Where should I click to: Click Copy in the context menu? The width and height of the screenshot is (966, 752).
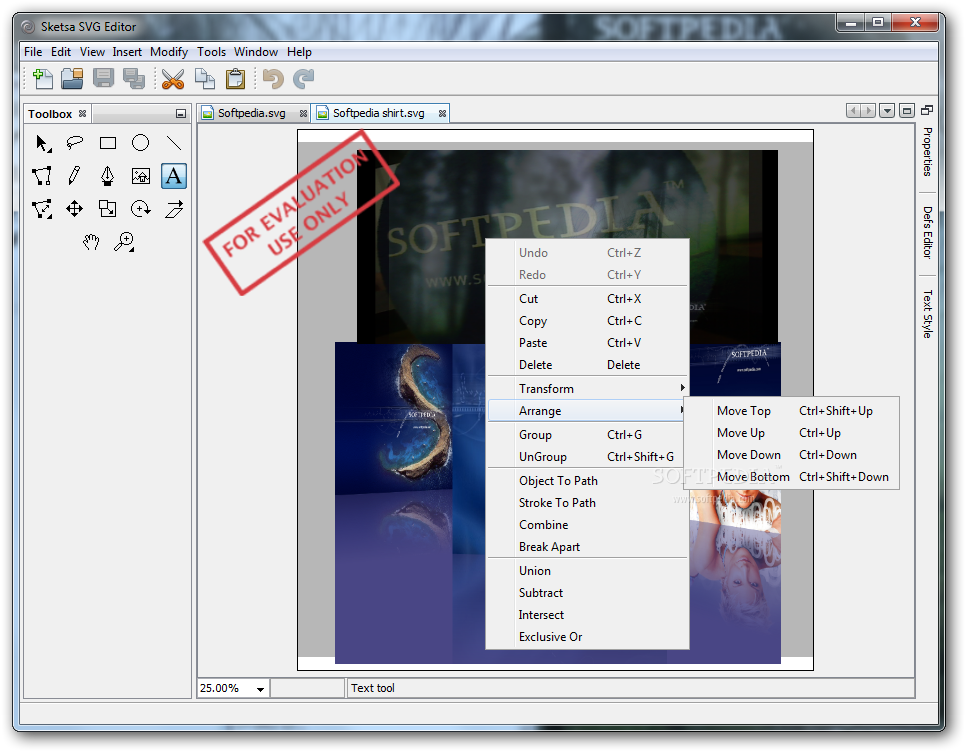click(587, 321)
